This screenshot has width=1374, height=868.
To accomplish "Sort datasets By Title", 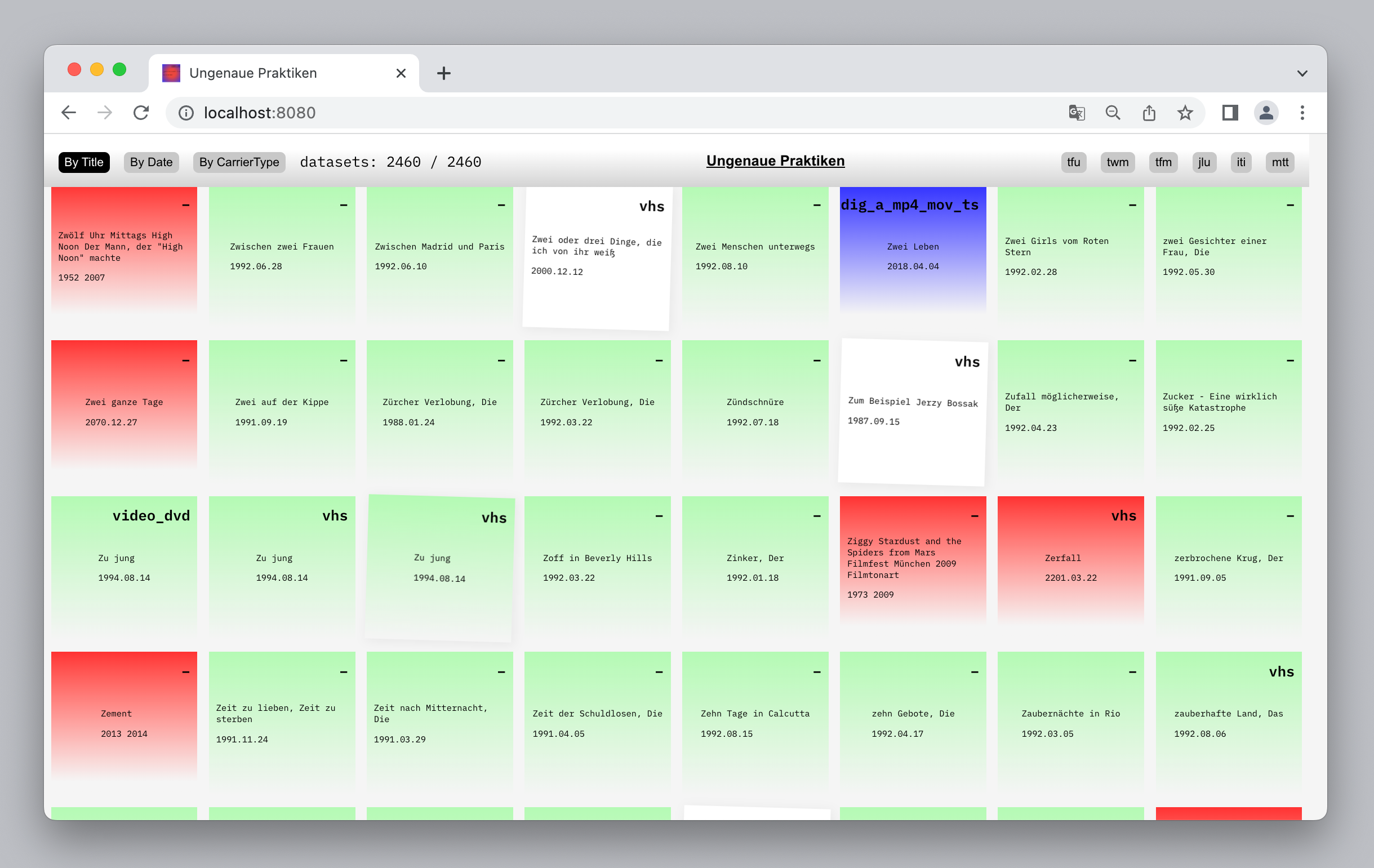I will pos(83,162).
